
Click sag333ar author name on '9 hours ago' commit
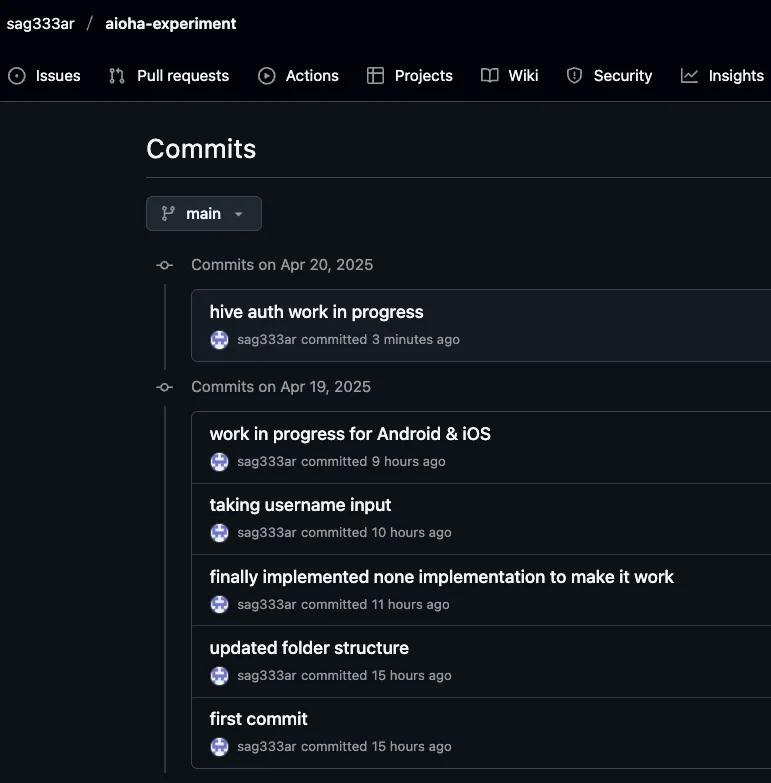(x=267, y=462)
